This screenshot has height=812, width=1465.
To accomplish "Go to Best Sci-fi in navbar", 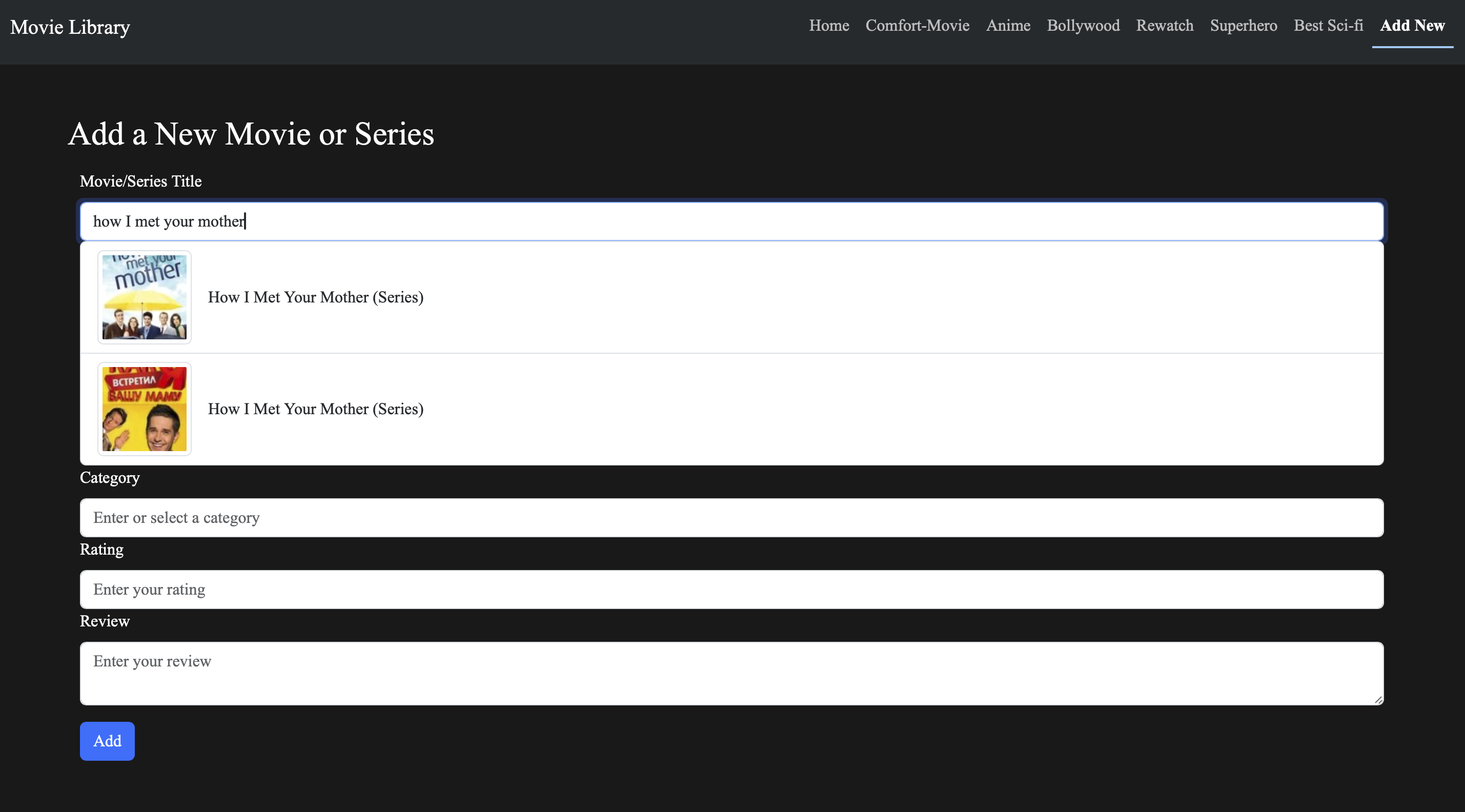I will 1328,26.
